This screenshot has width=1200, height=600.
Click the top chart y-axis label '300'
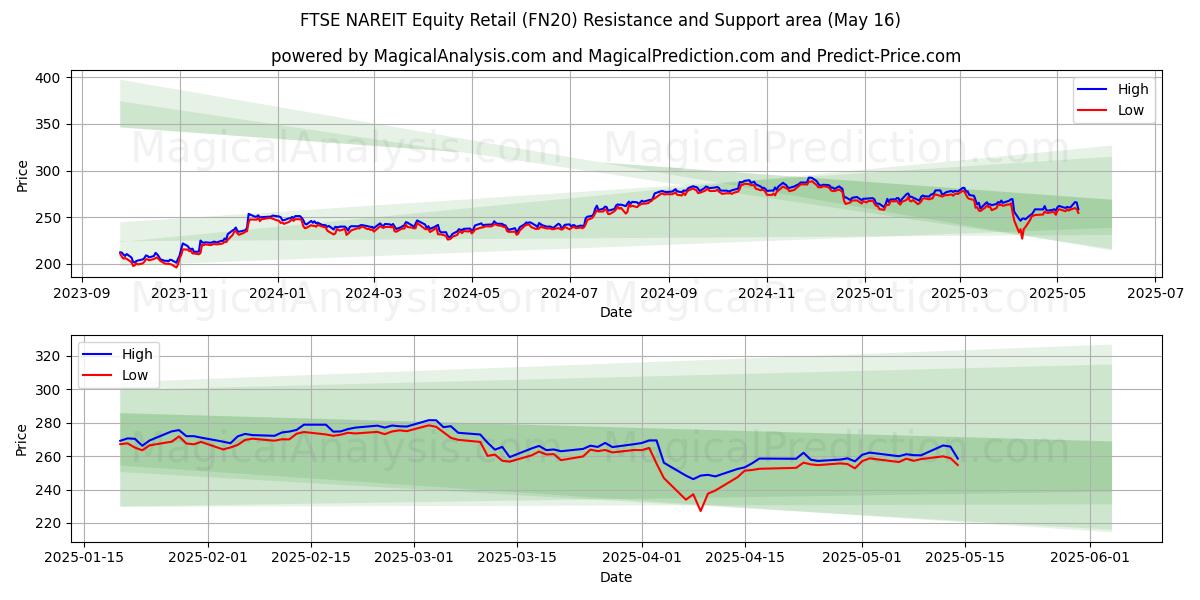(50, 172)
